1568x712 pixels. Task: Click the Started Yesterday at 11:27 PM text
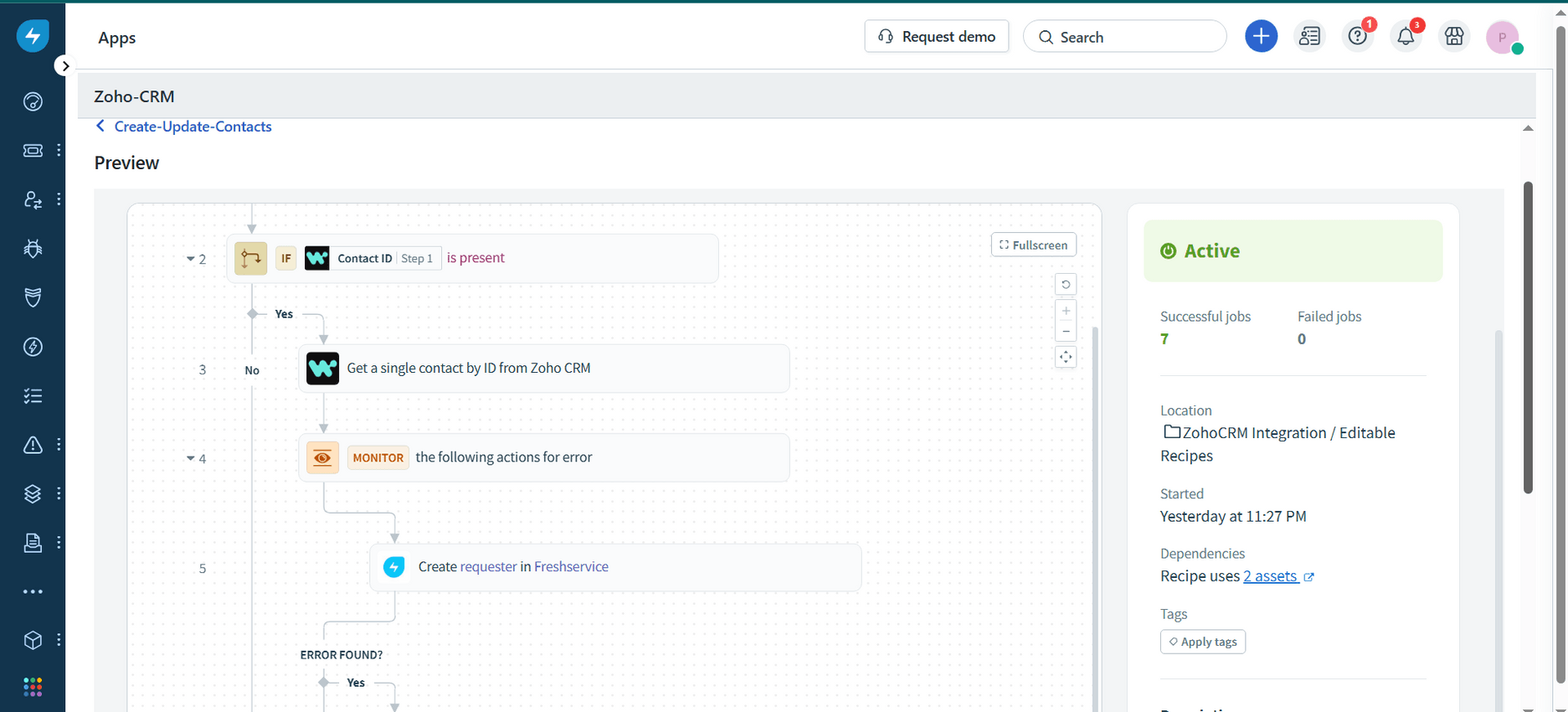pos(1233,517)
